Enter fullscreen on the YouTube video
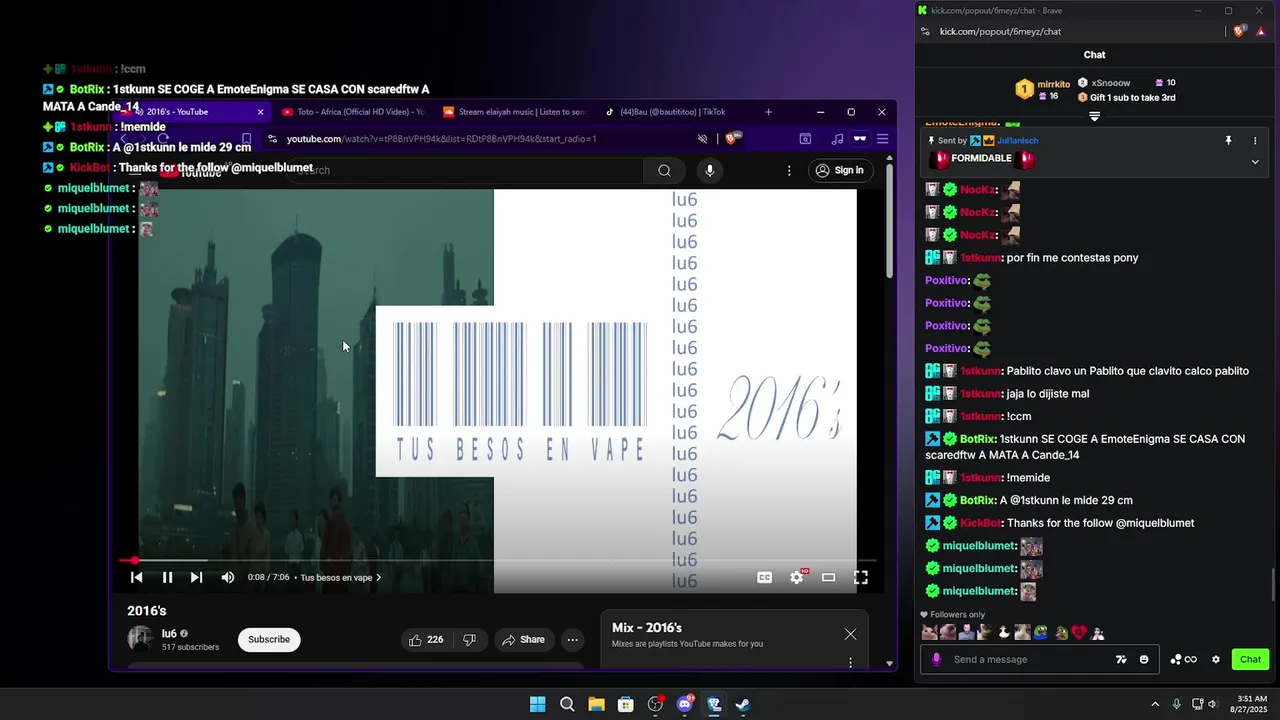The width and height of the screenshot is (1280, 720). (x=860, y=577)
